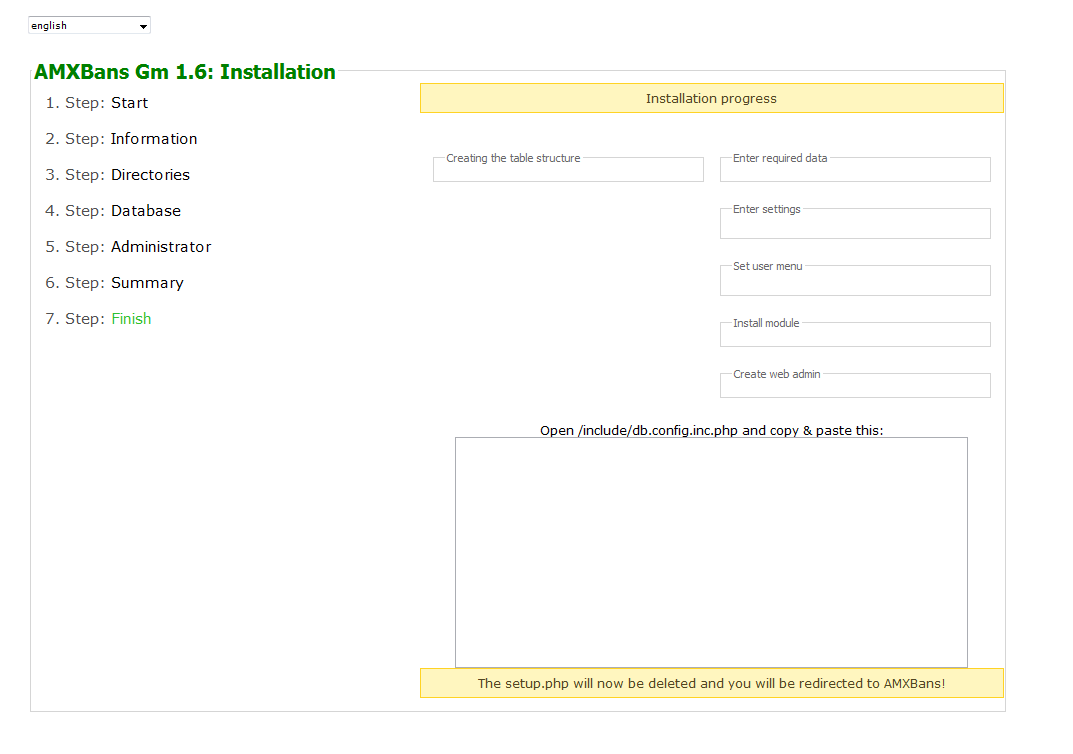Click the Enter required data label
Screen dimensions: 1073x754
(x=780, y=158)
